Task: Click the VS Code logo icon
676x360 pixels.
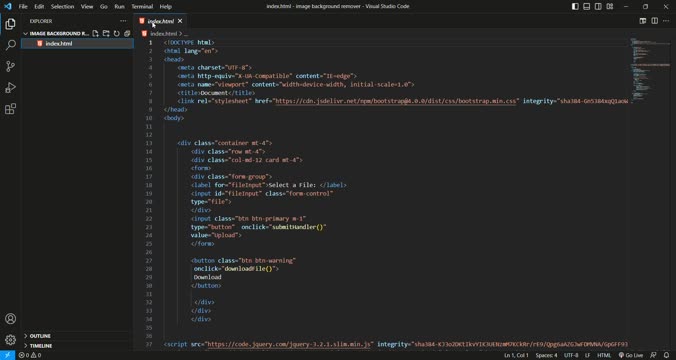Action: click(x=8, y=6)
